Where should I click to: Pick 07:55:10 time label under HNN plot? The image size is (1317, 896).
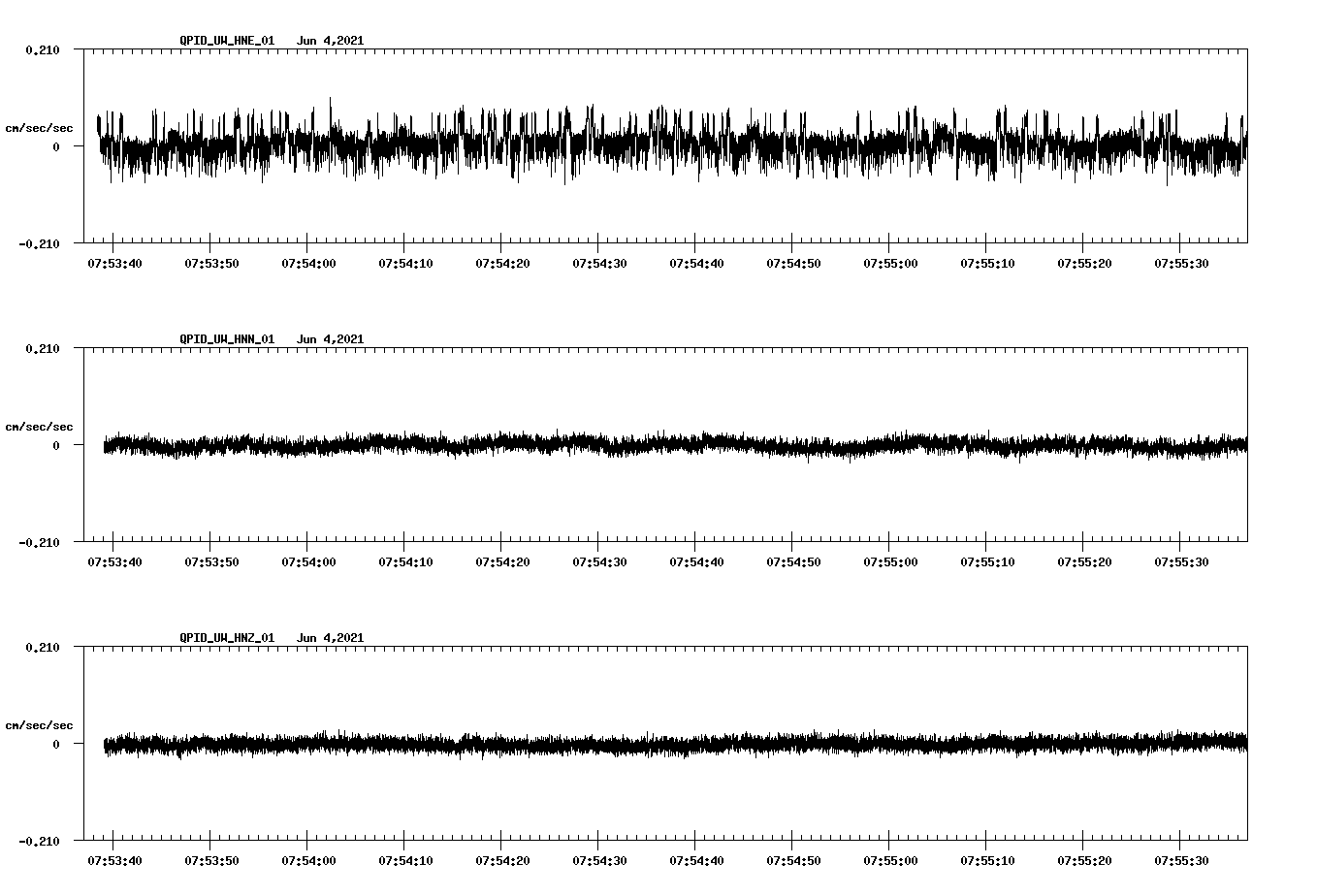point(987,562)
